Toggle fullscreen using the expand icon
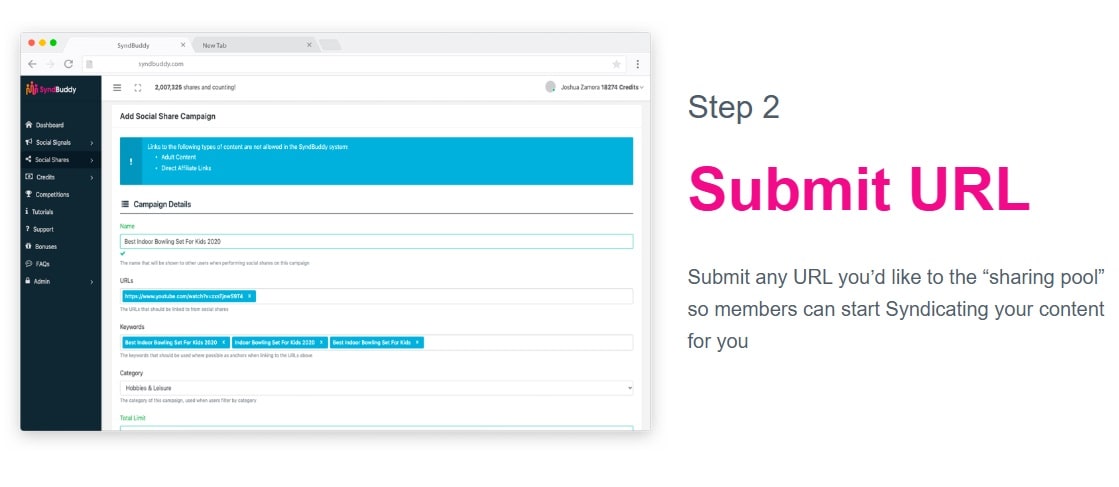Screen dimensions: 1119x487 click(138, 88)
